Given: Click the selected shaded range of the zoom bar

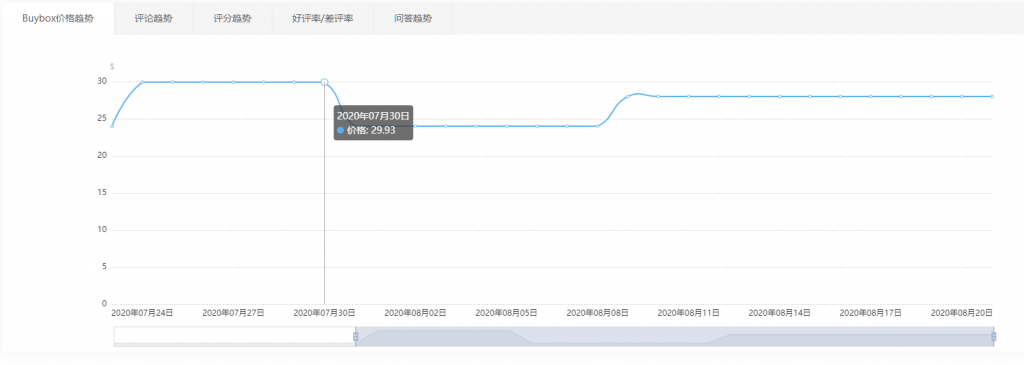Looking at the screenshot, I should tap(674, 336).
